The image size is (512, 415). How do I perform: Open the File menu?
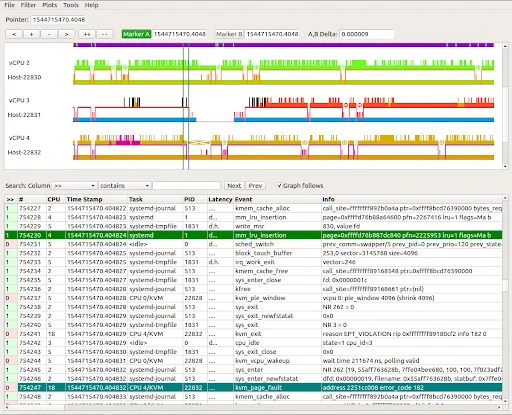click(x=9, y=5)
